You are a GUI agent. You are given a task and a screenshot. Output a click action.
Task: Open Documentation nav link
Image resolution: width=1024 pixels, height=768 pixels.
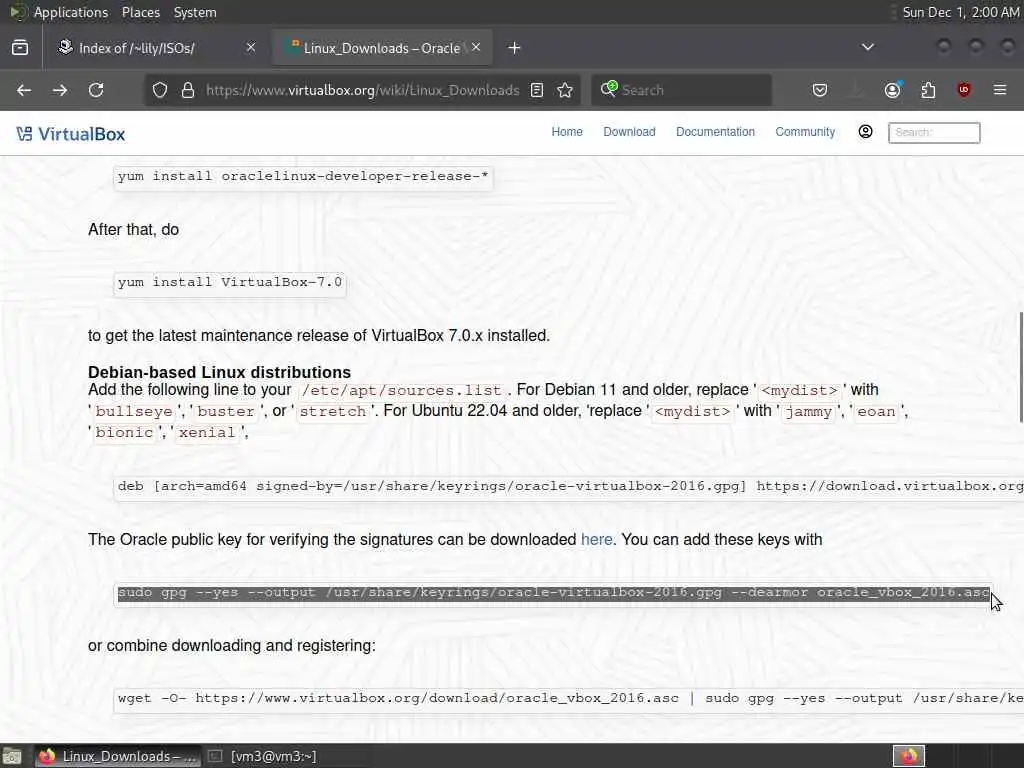click(x=715, y=132)
